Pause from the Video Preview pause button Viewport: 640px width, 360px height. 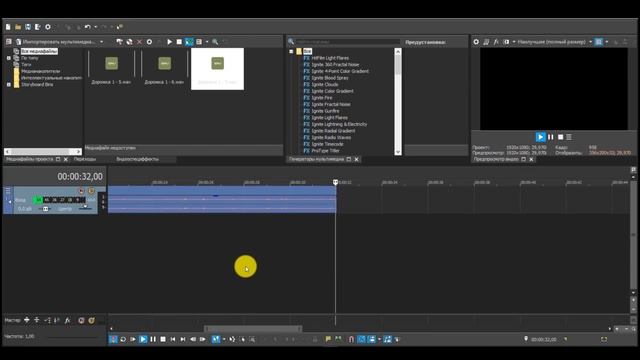point(551,137)
